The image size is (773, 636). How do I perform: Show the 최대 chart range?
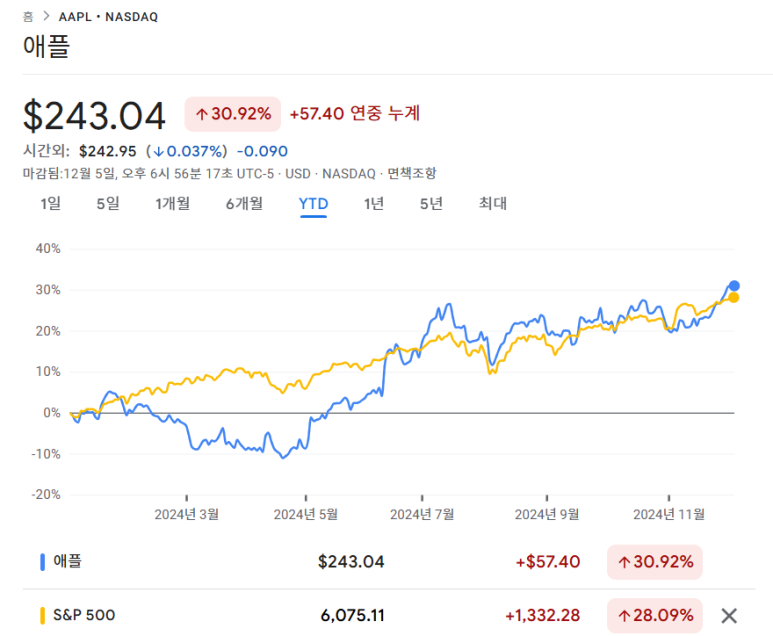[493, 203]
